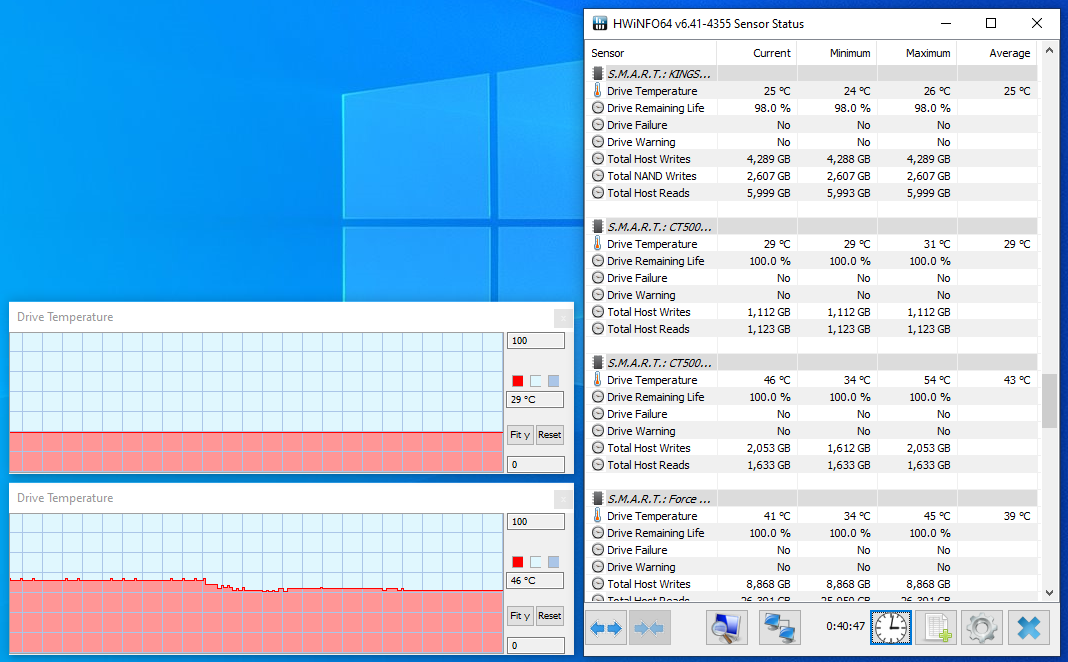Click the expand columns arrows icon
Image resolution: width=1068 pixels, height=662 pixels.
(606, 627)
